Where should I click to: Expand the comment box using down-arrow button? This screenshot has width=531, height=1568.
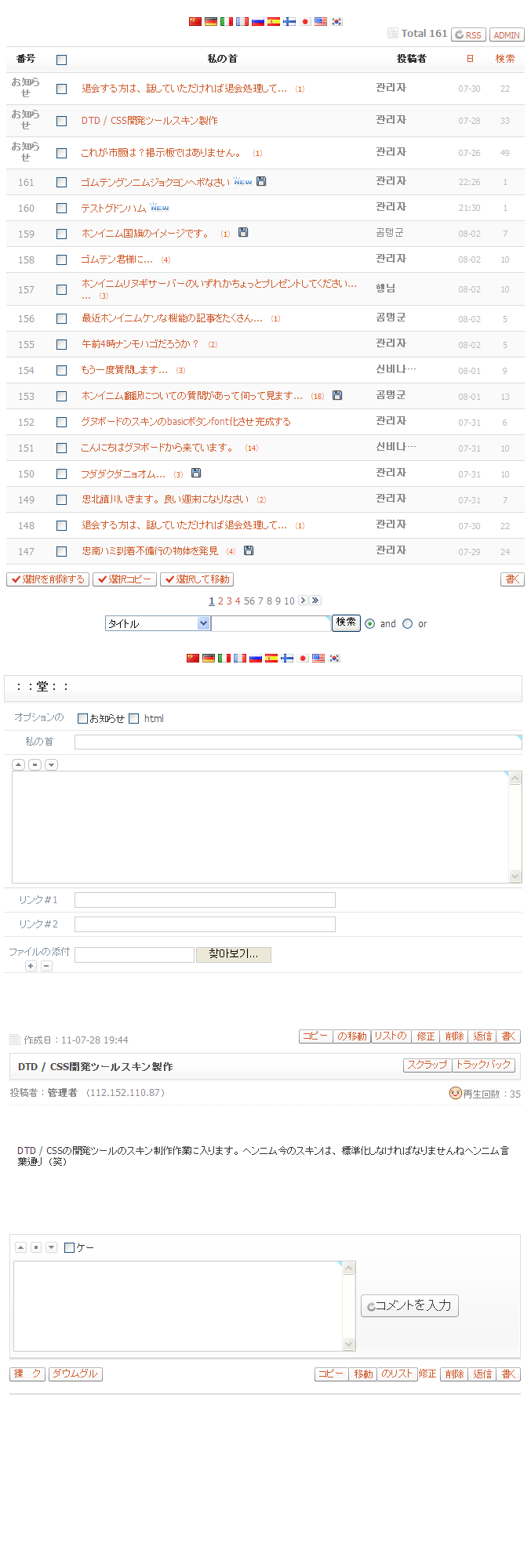pos(51,1247)
